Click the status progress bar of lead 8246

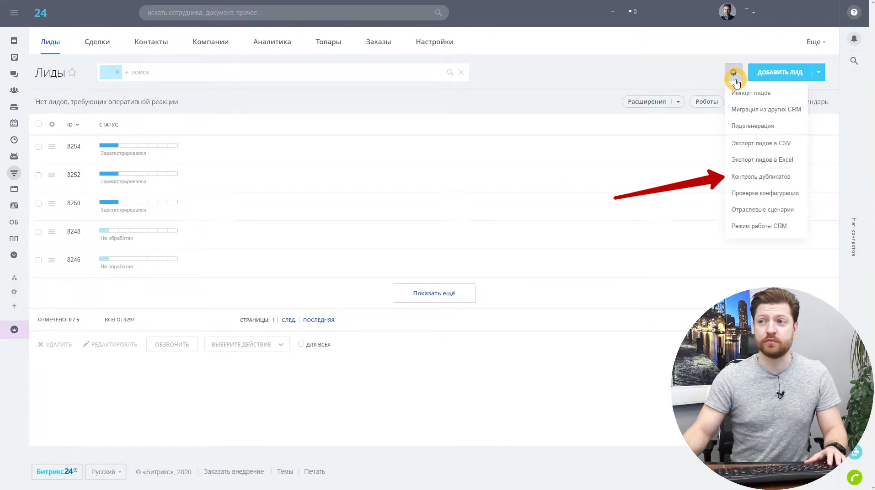click(138, 258)
